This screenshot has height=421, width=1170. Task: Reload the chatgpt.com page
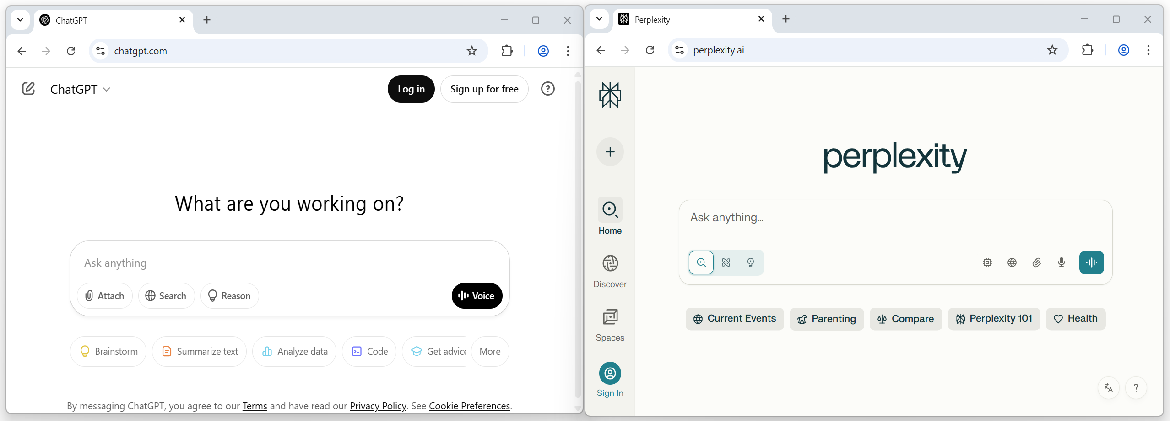click(71, 51)
